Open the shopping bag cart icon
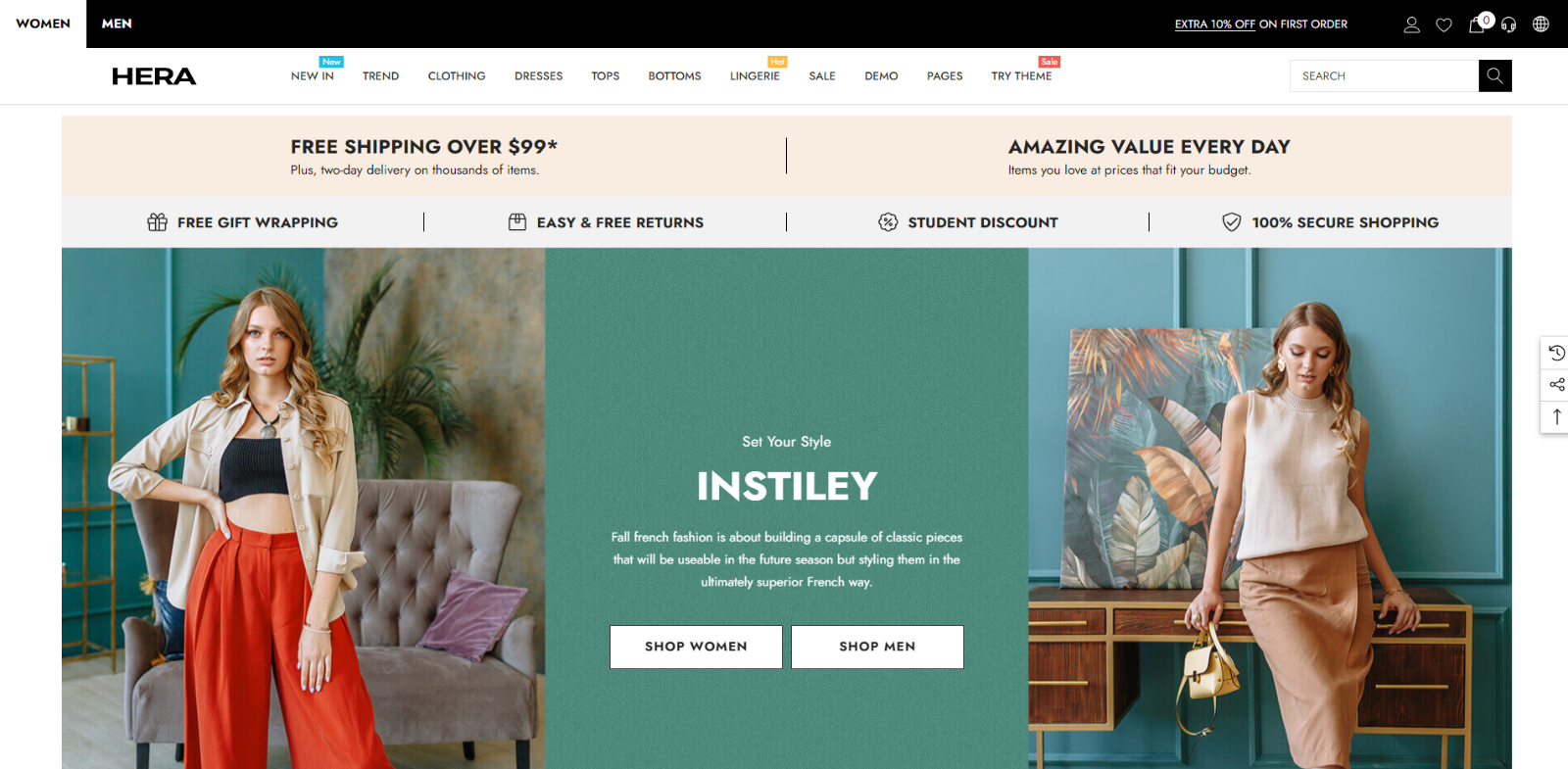Image resolution: width=1568 pixels, height=769 pixels. (1477, 24)
